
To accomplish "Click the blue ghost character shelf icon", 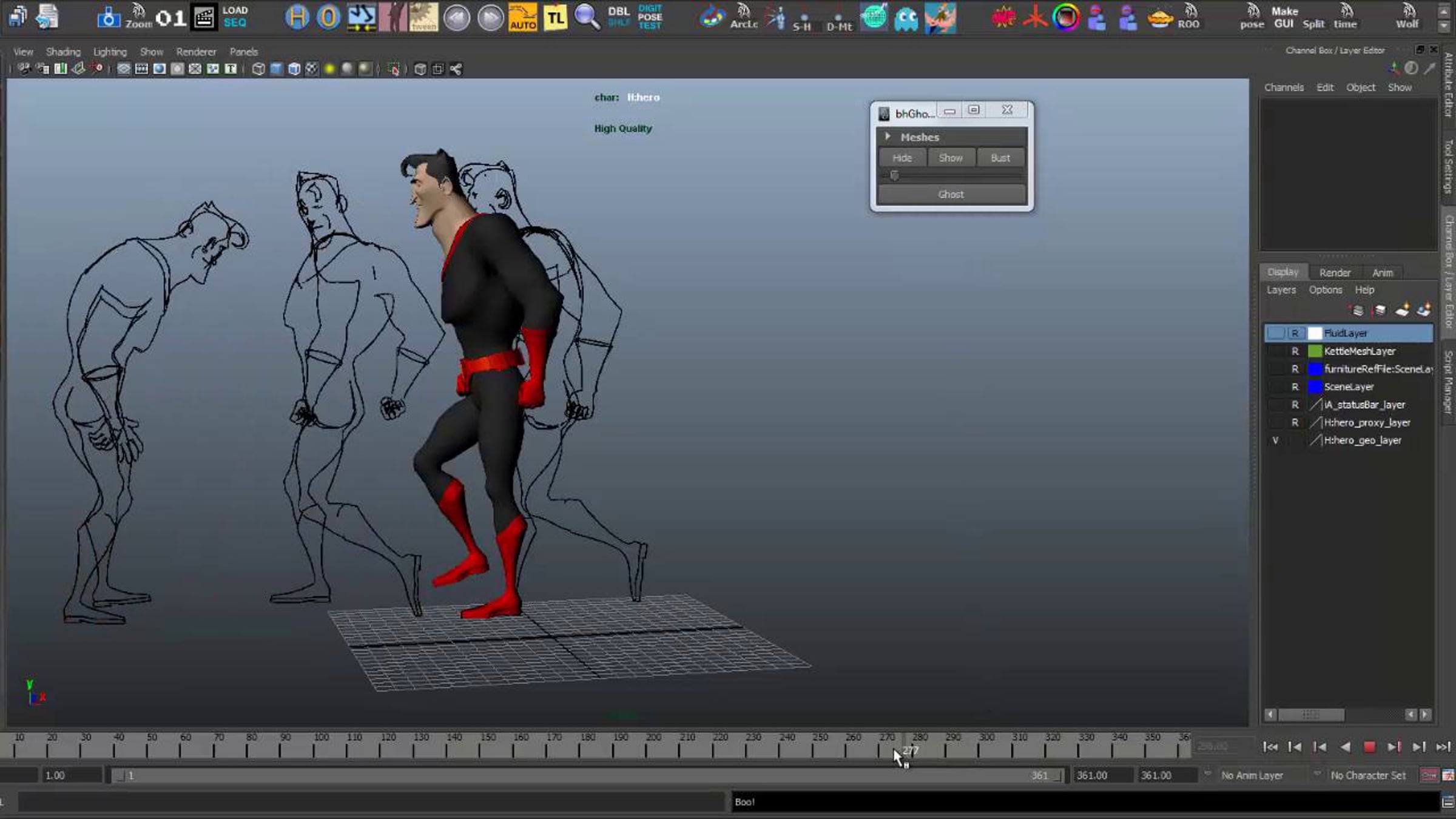I will pos(906,18).
